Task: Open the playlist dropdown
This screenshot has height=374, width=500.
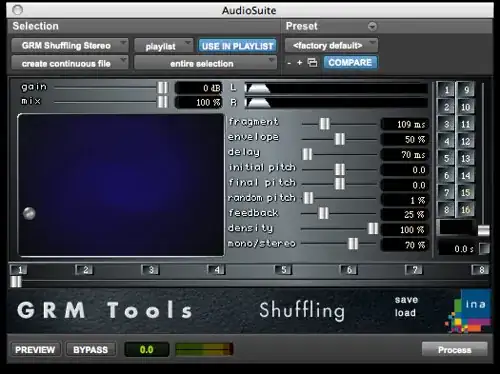Action: point(163,46)
